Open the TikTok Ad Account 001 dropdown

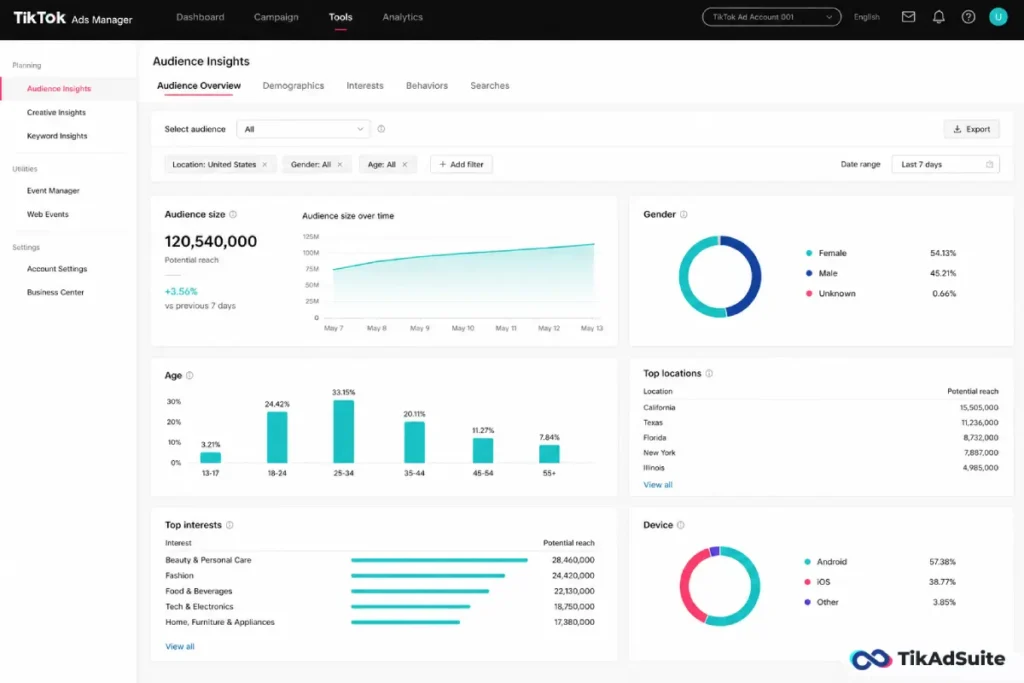[x=771, y=17]
